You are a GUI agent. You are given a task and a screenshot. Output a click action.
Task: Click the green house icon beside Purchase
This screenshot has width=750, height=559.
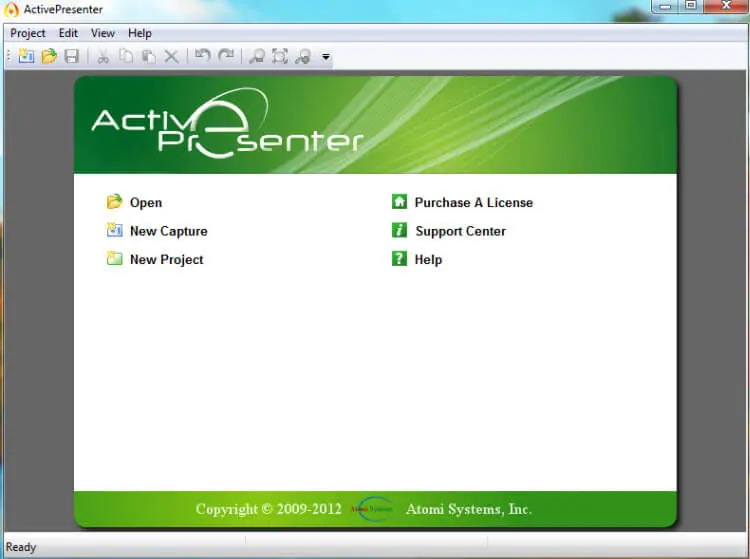399,201
